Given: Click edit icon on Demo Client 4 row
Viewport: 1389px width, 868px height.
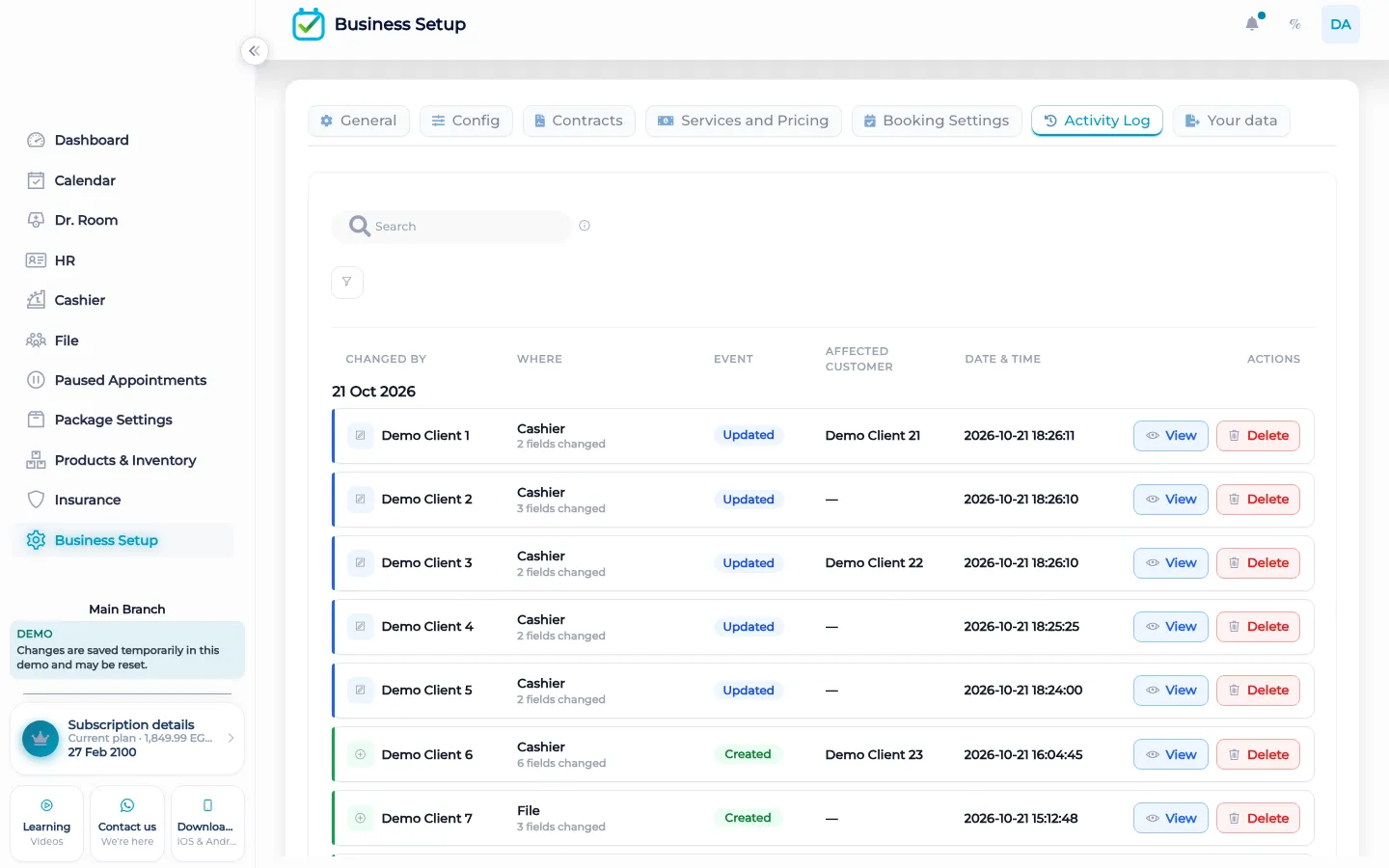Looking at the screenshot, I should [x=360, y=627].
